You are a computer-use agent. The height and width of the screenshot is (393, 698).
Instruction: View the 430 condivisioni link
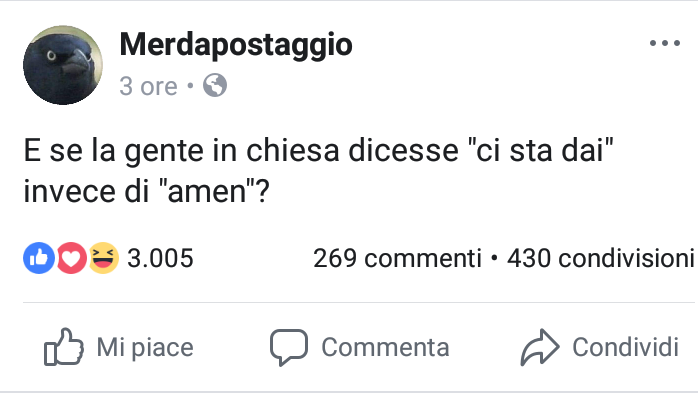(x=601, y=258)
